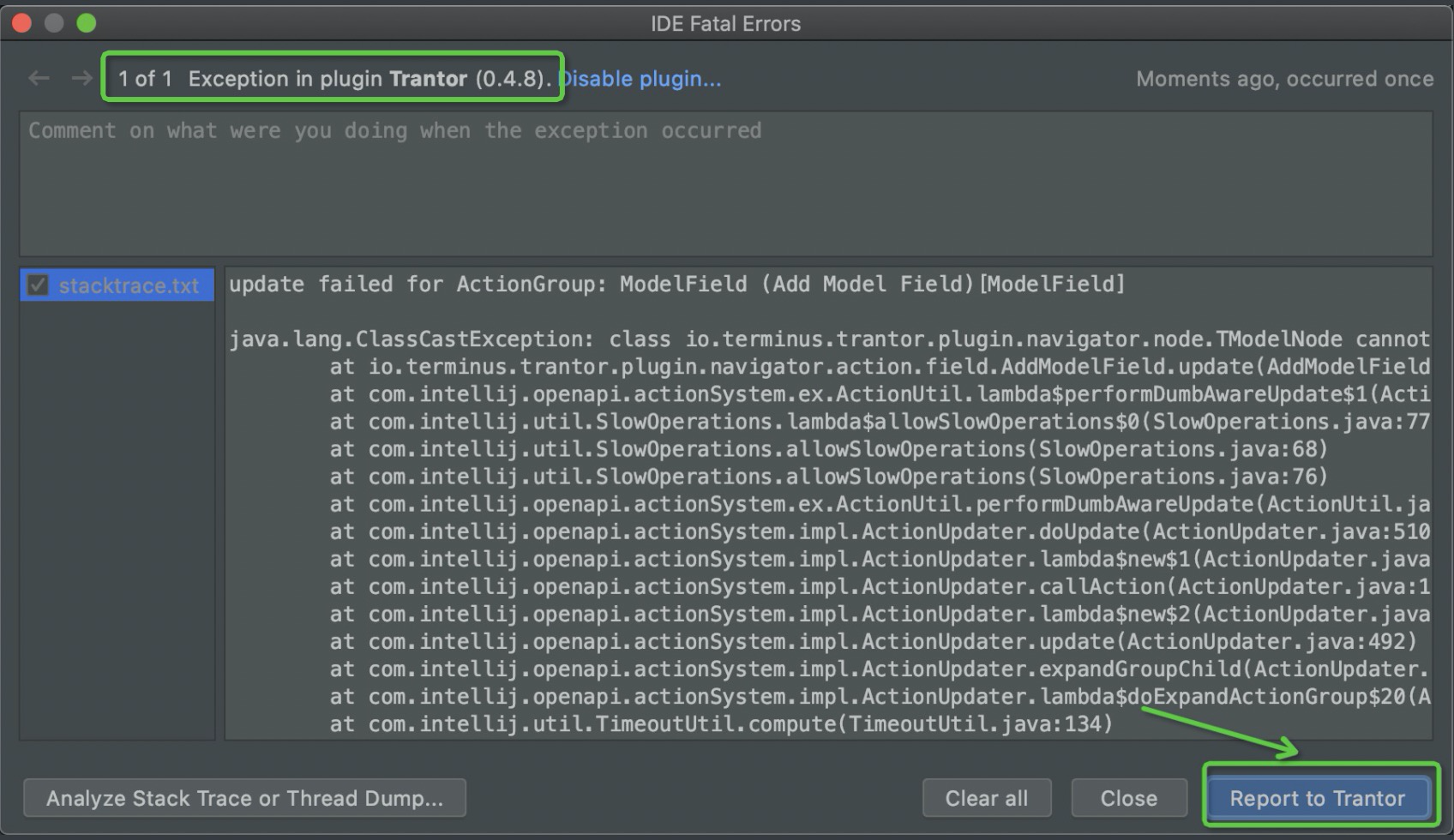Click the TimeoutUtil.java:134 stack line
1454x840 pixels.
tap(721, 724)
